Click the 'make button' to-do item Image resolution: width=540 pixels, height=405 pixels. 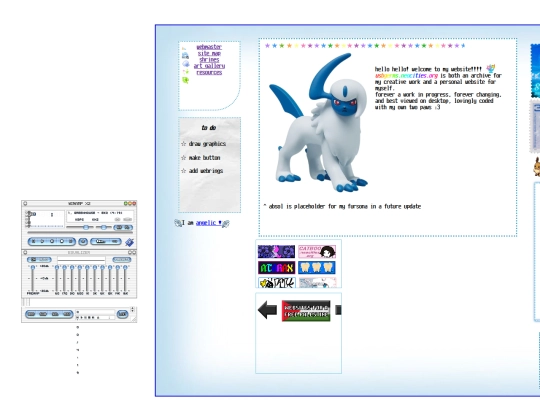(205, 157)
